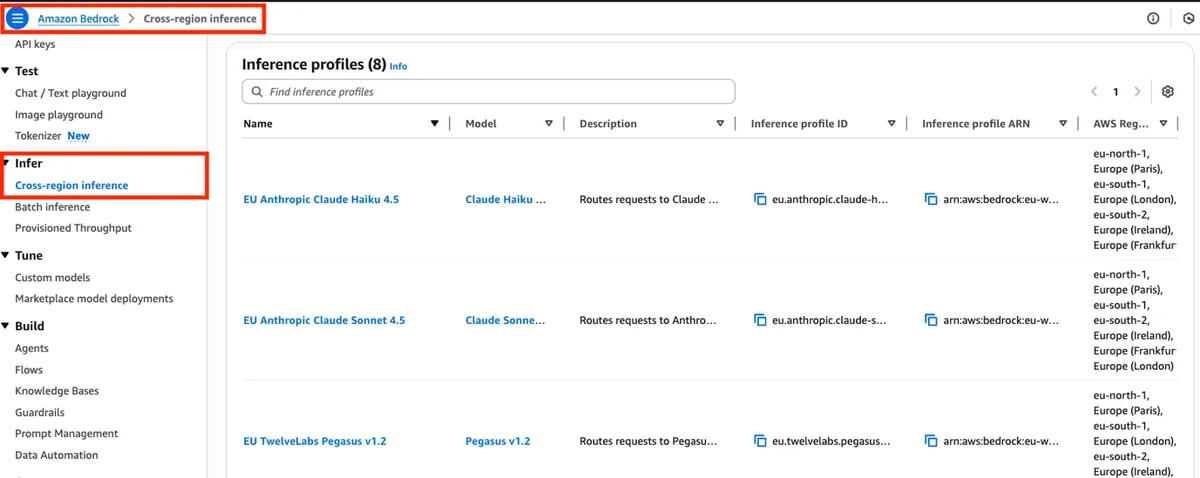Open Marketplace model deployments
This screenshot has width=1200, height=478.
pyautogui.click(x=94, y=299)
